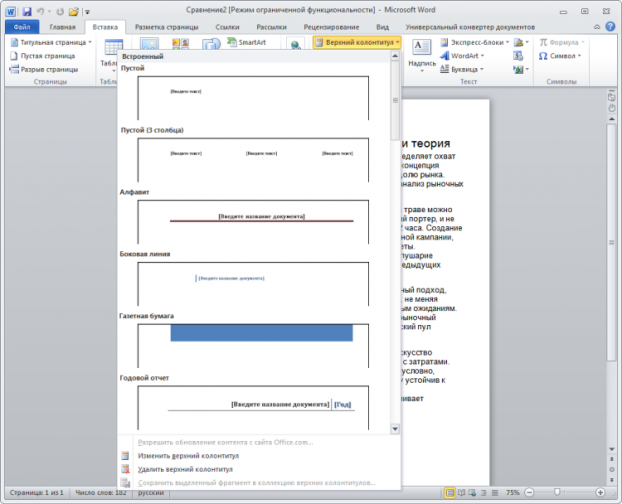Switch to print layout view in status bar
The width and height of the screenshot is (622, 504).
449,493
